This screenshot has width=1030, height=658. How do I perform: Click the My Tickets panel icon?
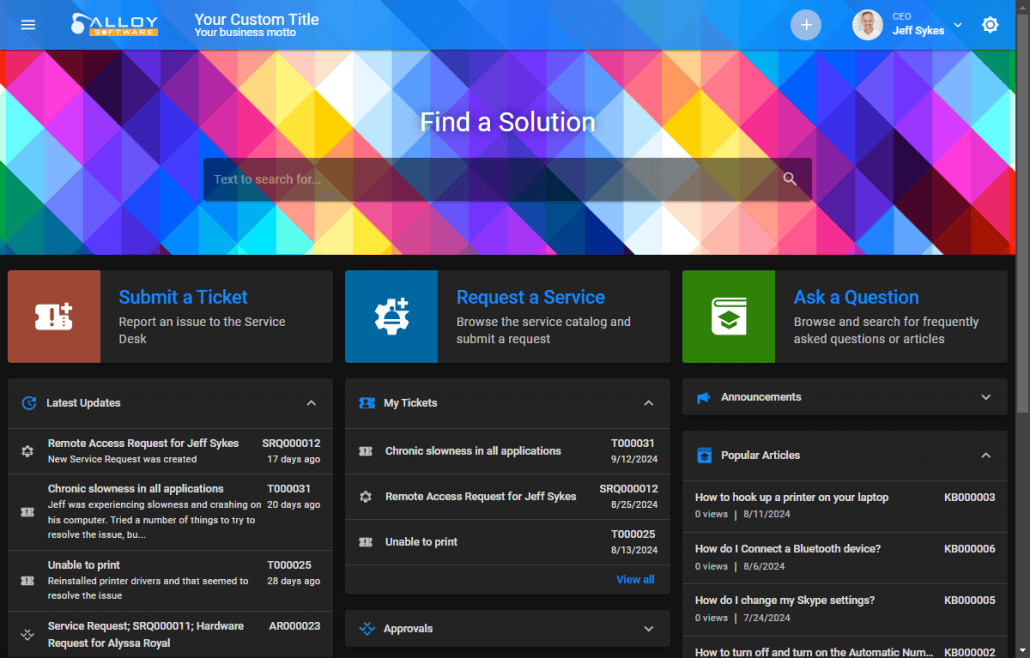366,402
